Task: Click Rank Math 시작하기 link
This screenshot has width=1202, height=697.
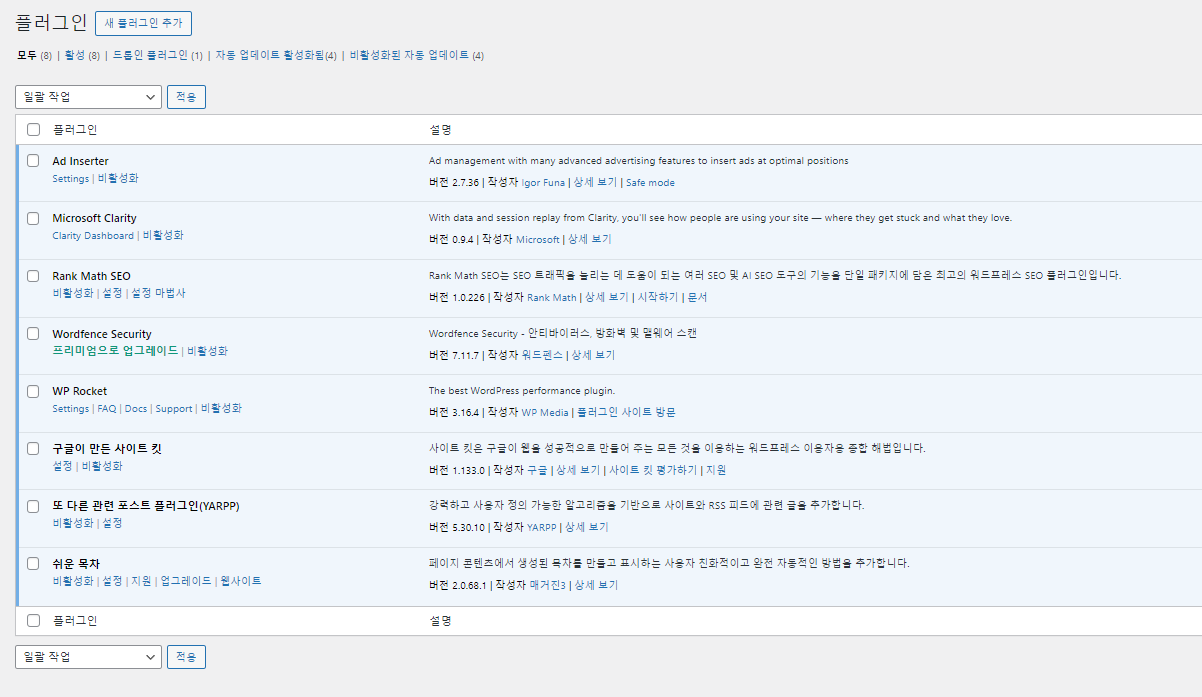Action: point(658,298)
